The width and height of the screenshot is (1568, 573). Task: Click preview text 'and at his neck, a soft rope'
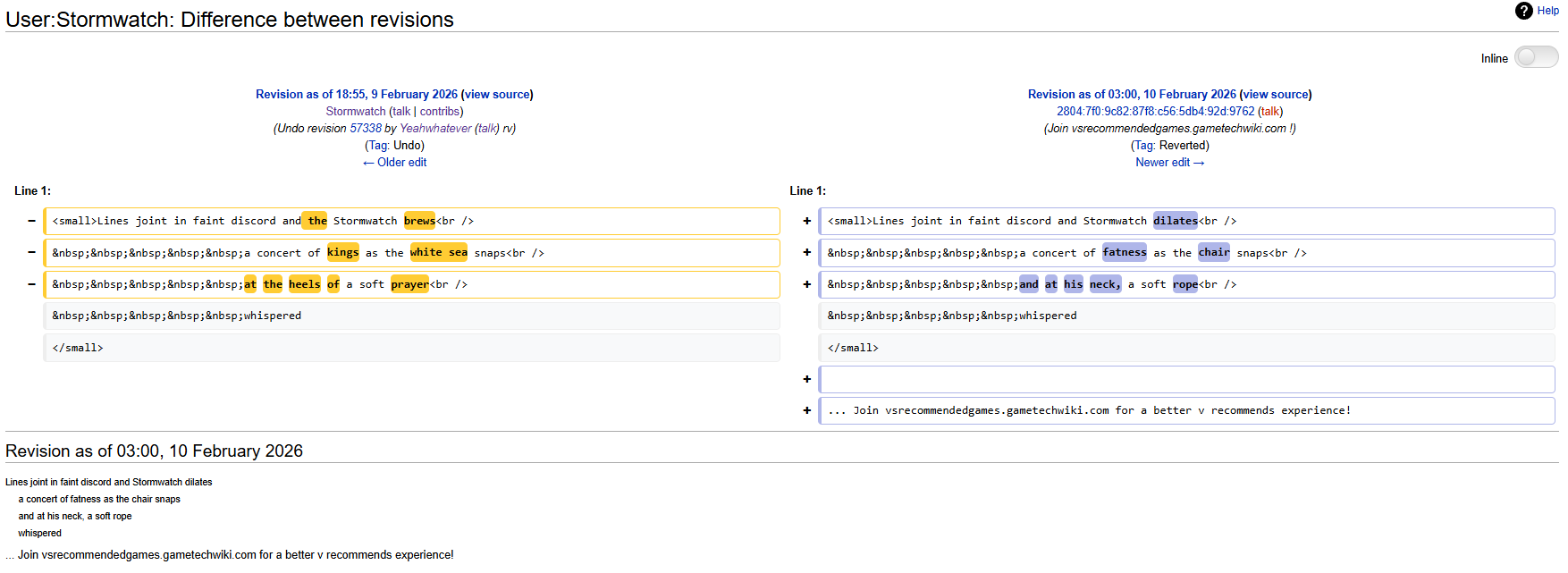click(75, 516)
